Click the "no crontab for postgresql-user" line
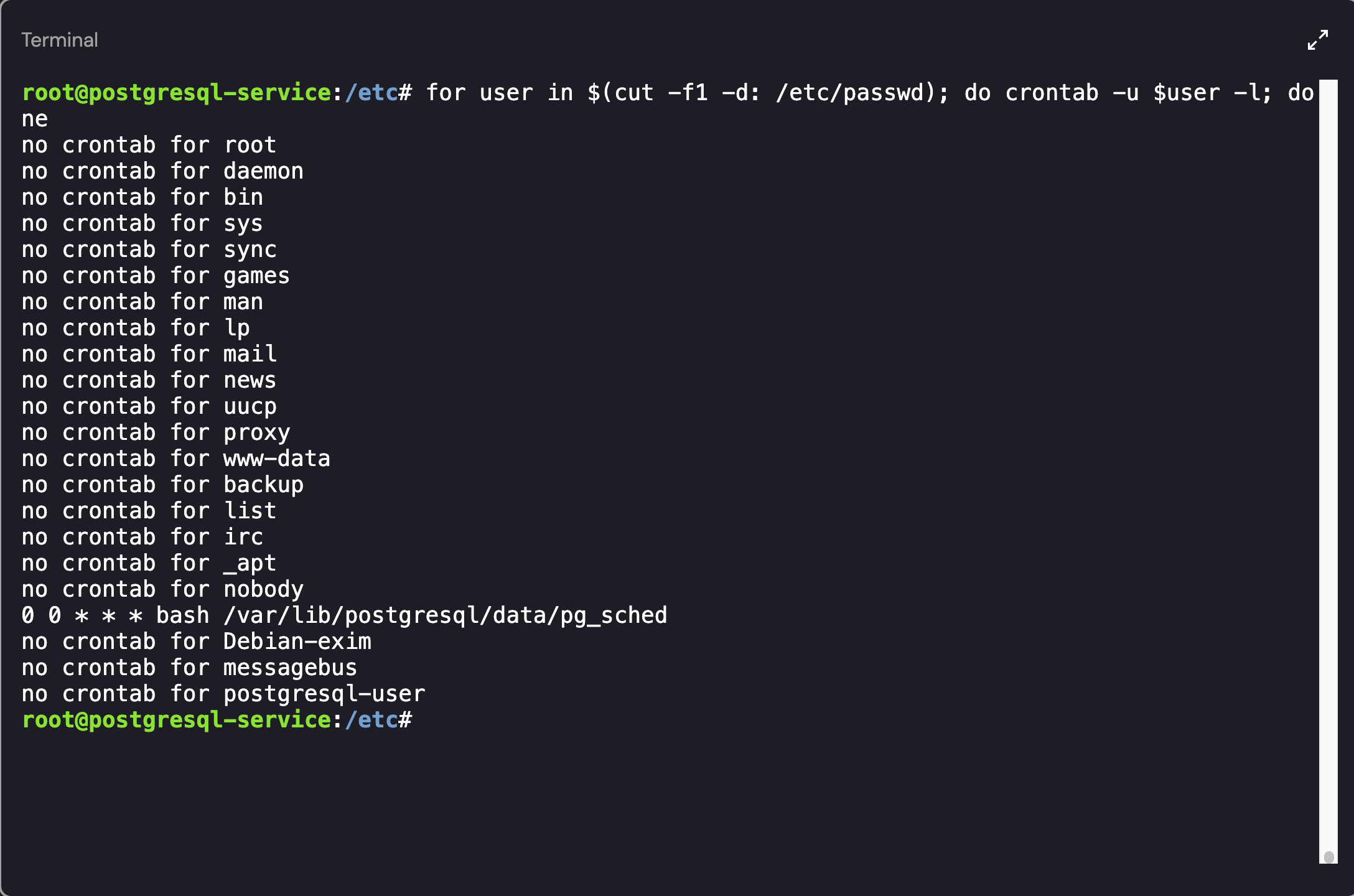This screenshot has width=1354, height=896. (223, 694)
